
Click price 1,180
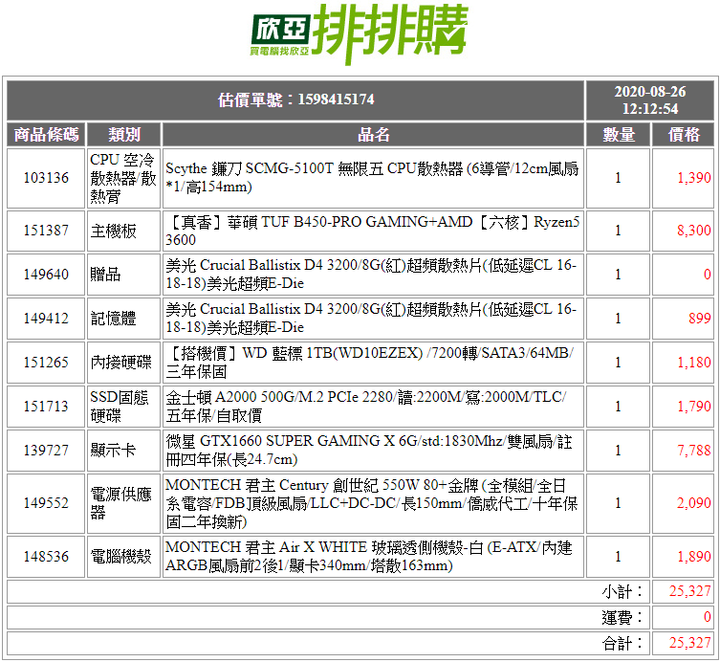[x=694, y=362]
